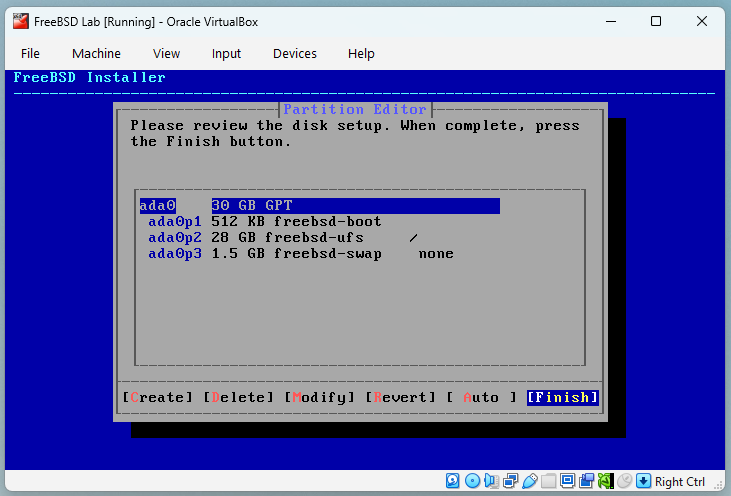731x496 pixels.
Task: Open the Machine menu
Action: [x=97, y=54]
